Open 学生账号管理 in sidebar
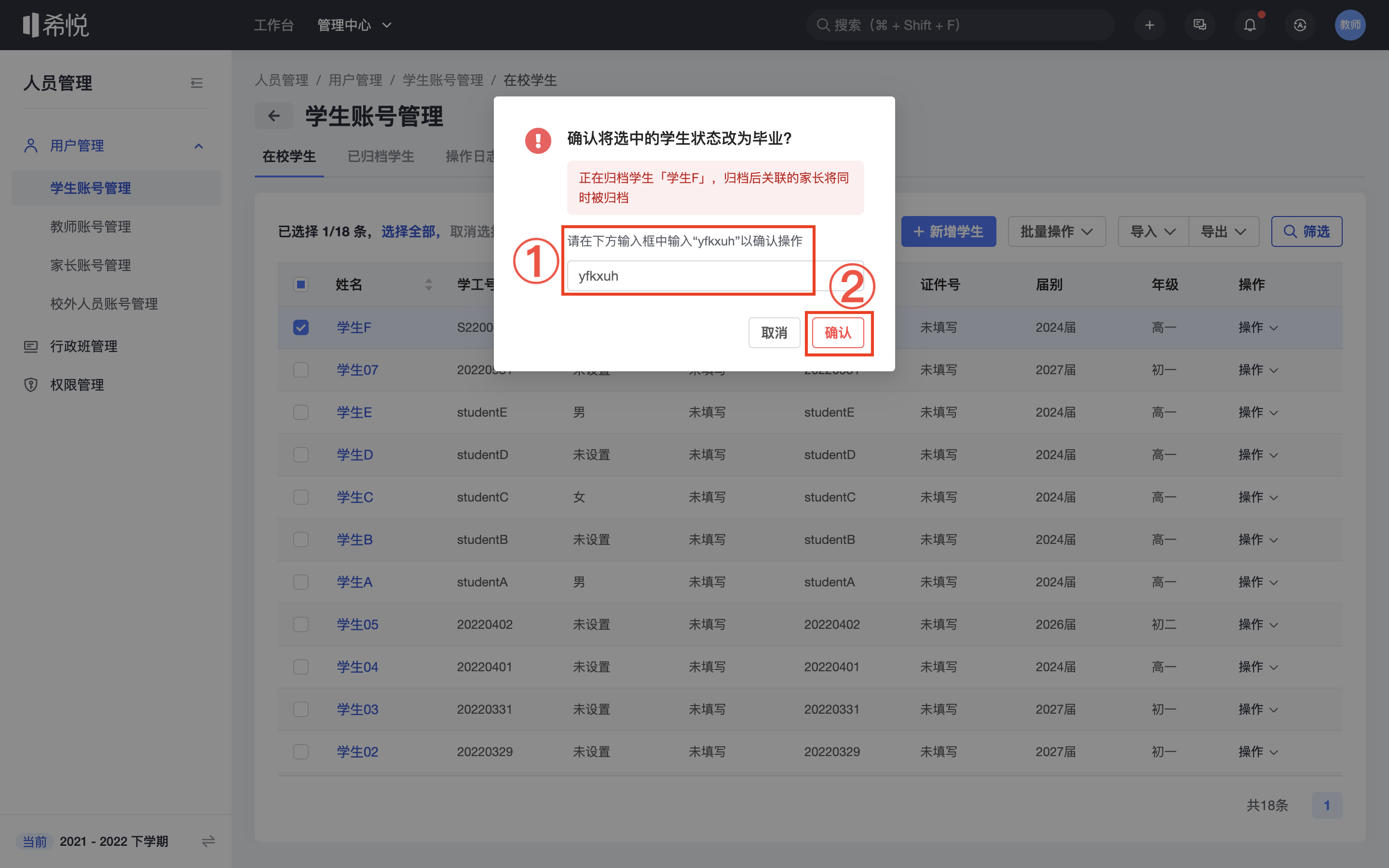Image resolution: width=1389 pixels, height=868 pixels. (x=116, y=188)
